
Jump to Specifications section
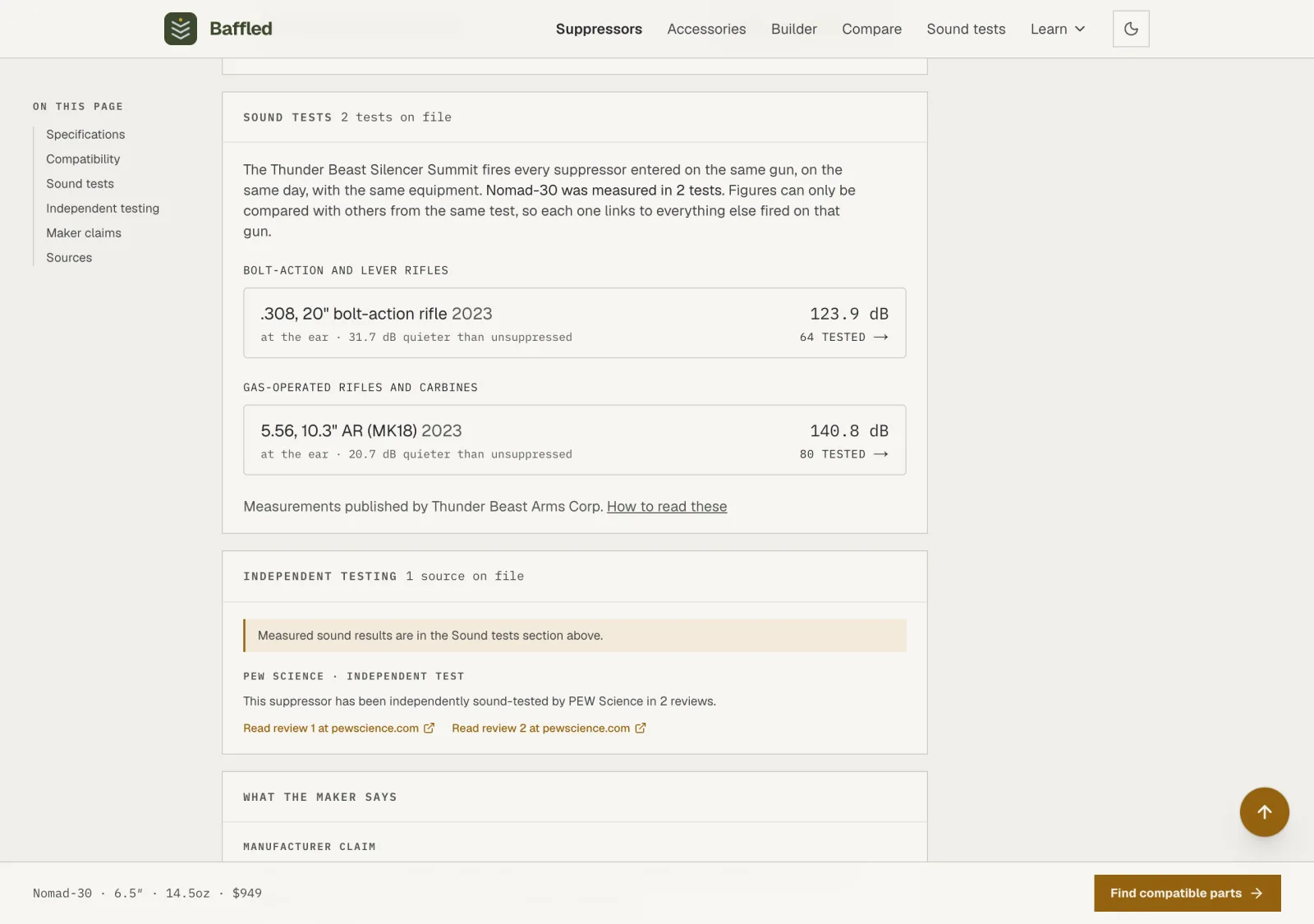[x=85, y=135]
